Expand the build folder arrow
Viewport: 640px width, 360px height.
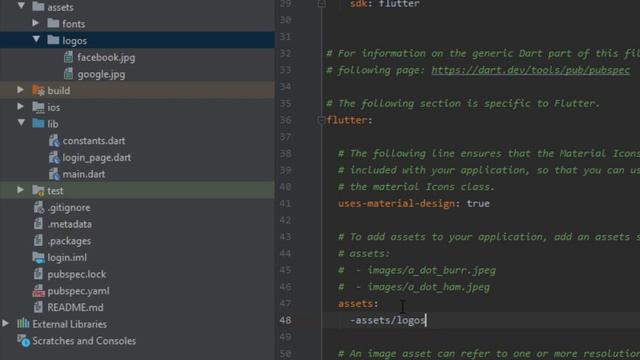coord(20,89)
